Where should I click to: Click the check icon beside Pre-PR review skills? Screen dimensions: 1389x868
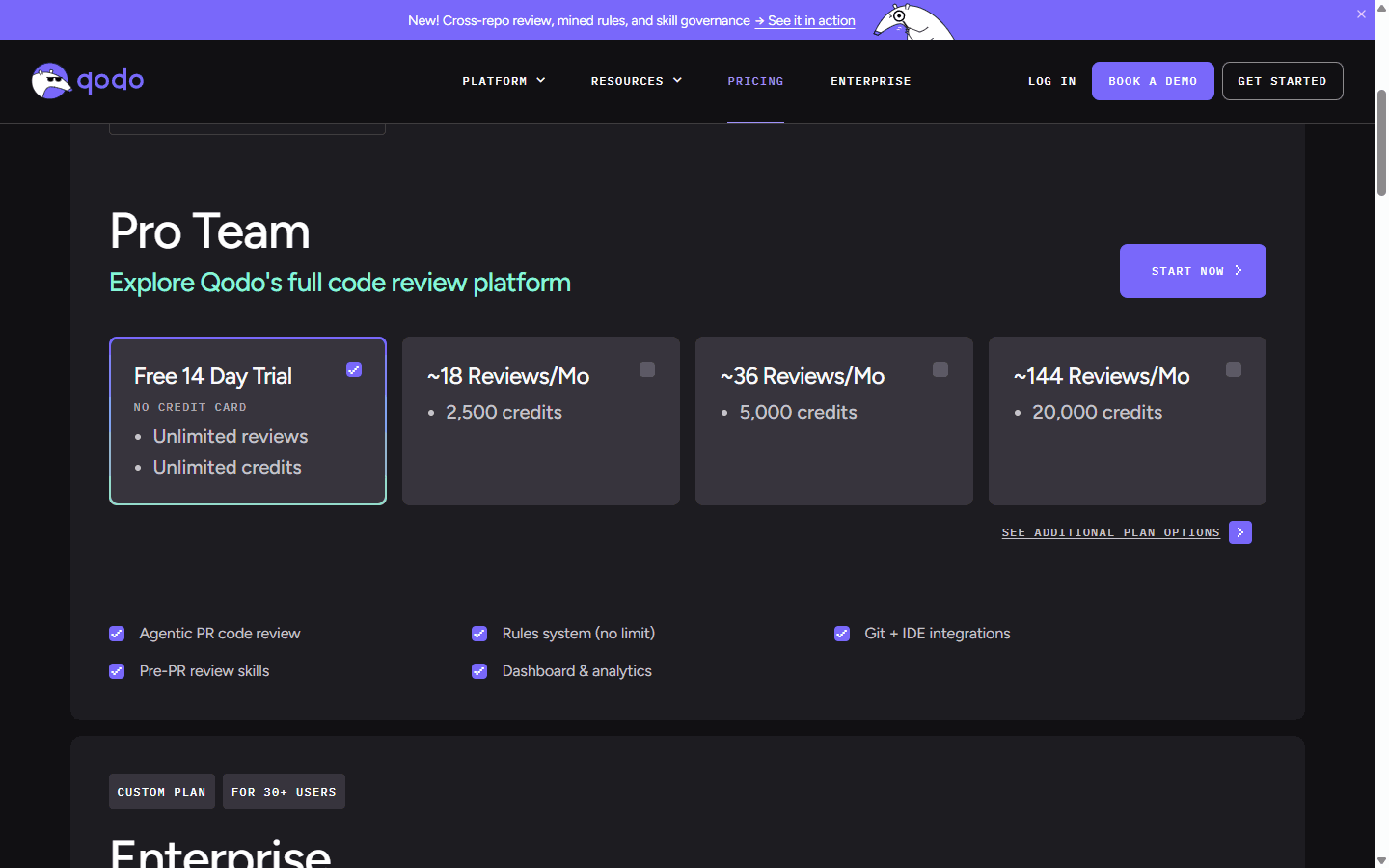(117, 671)
